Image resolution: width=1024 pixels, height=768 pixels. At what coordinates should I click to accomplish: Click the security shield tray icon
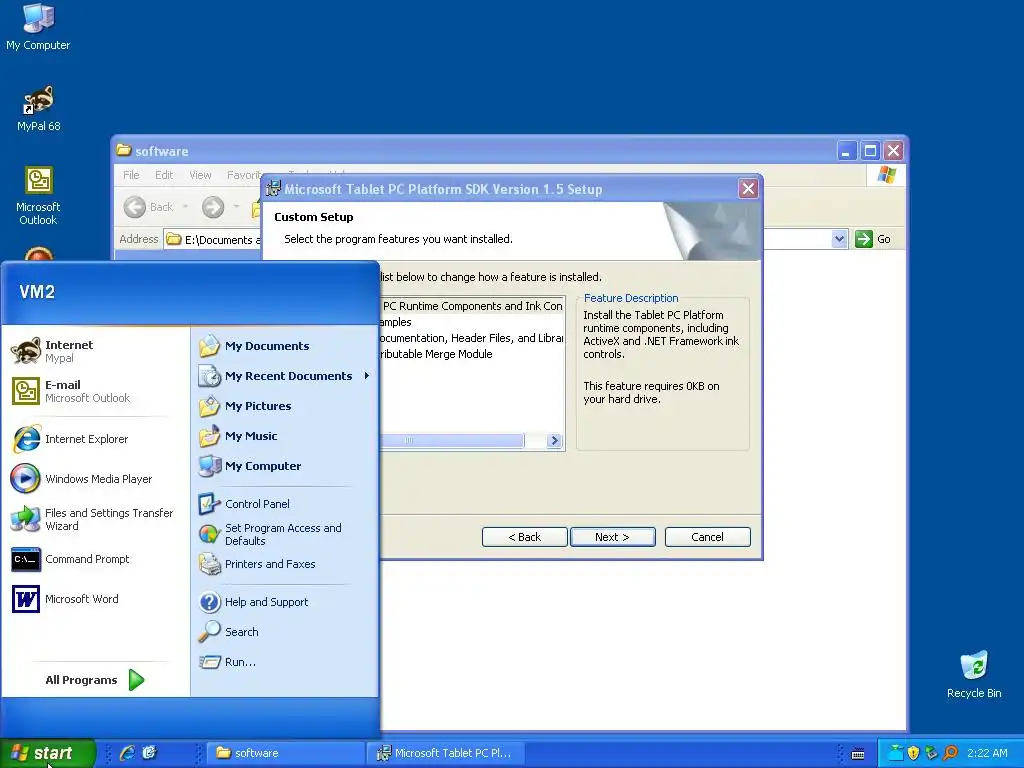tap(914, 753)
